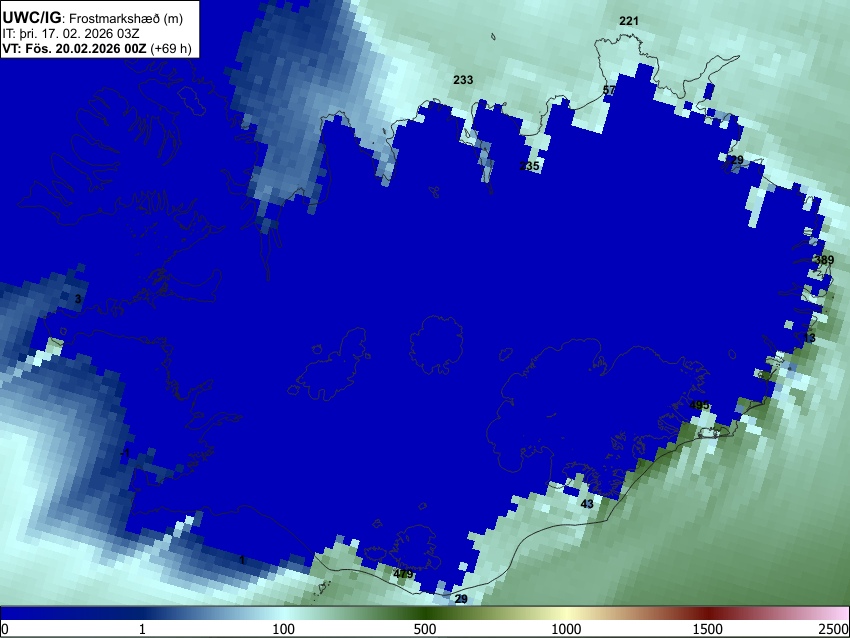Click the map value 3
850x638 pixels.
[78, 299]
